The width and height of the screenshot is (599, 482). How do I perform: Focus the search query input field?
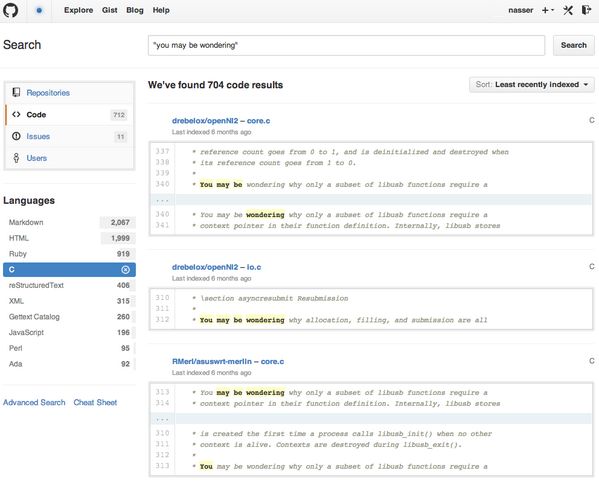(346, 45)
